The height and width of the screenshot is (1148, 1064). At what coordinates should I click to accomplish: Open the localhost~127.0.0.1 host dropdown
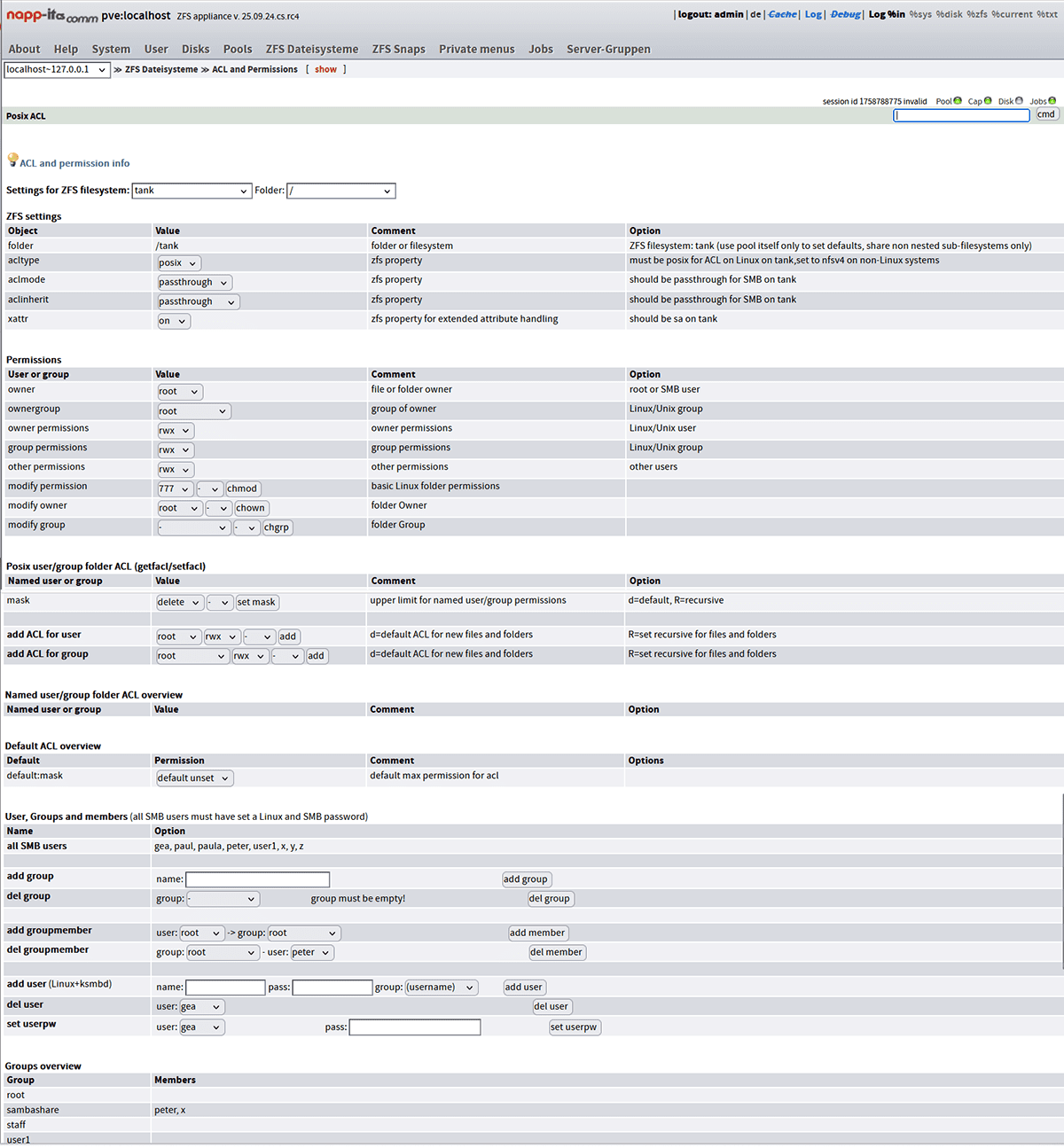pos(57,69)
